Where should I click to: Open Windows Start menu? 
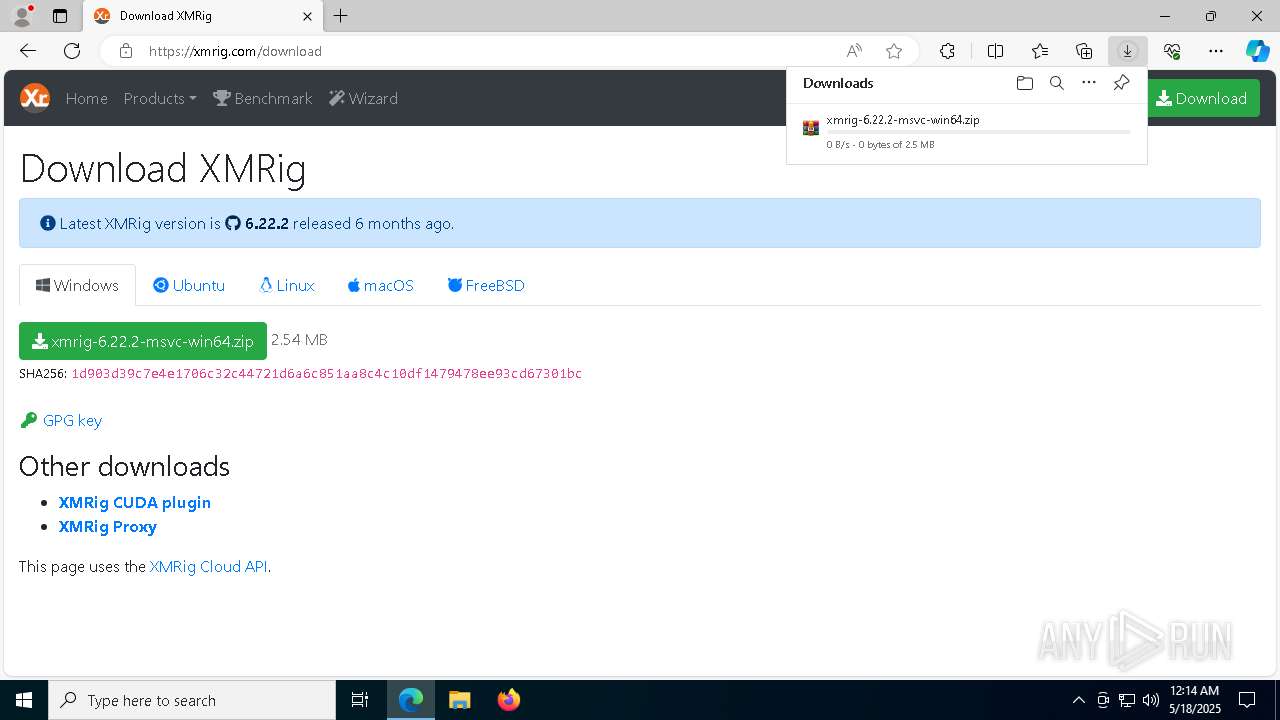click(x=24, y=700)
